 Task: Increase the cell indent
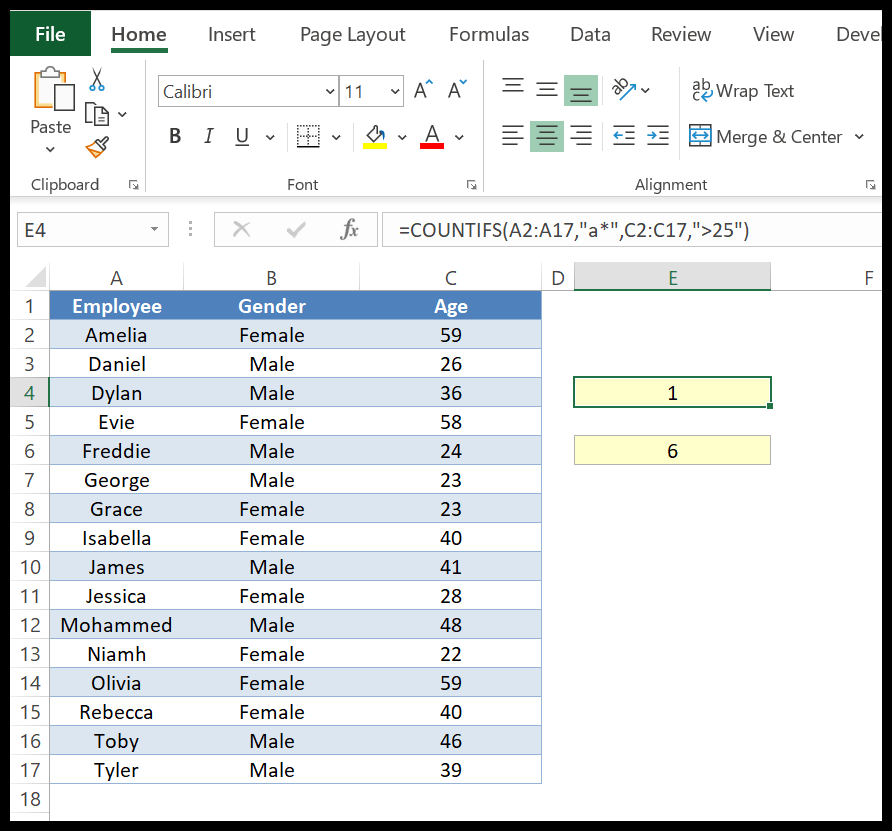click(x=657, y=136)
